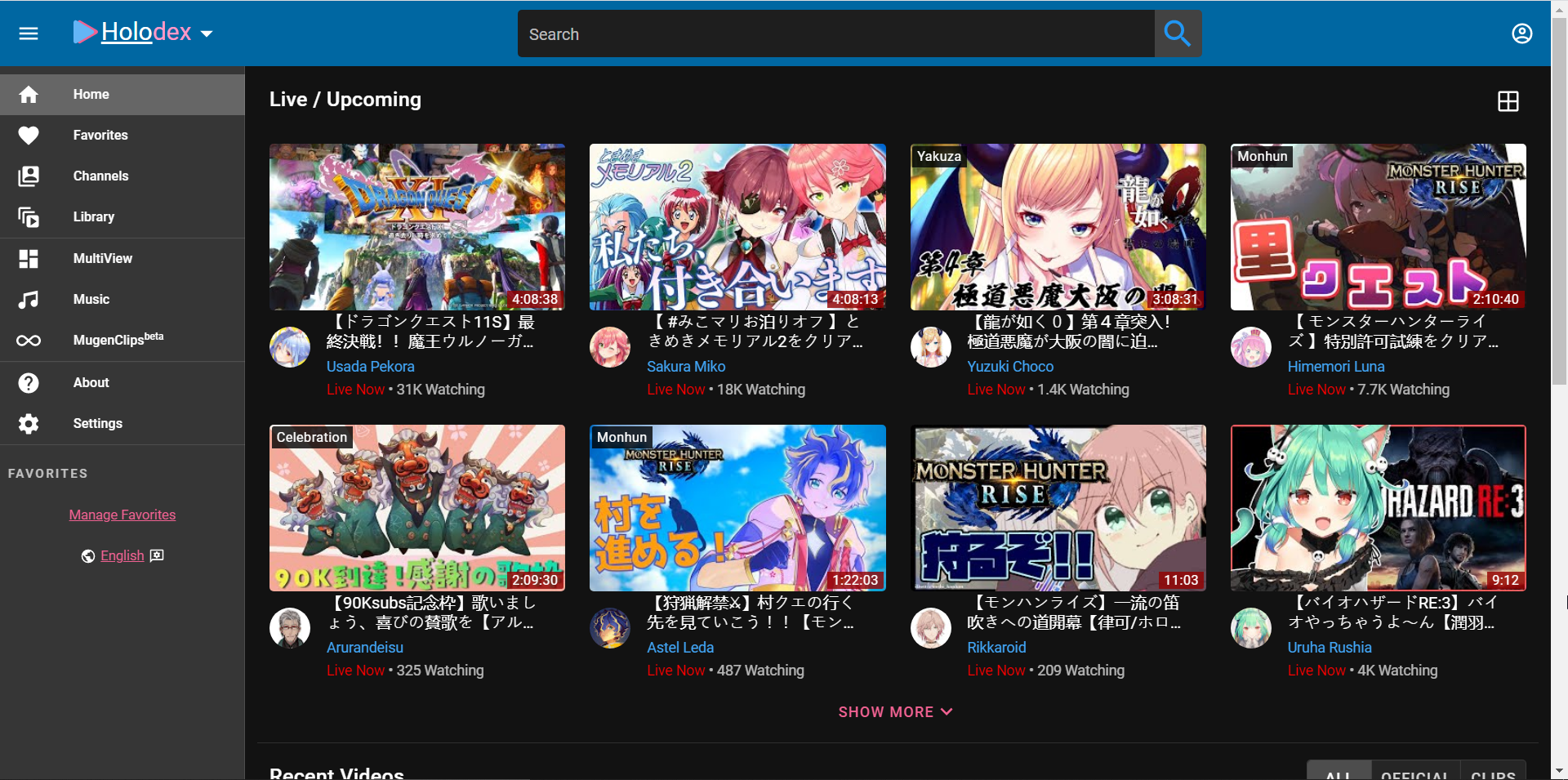Open the Tokimeki Memorial 2 stream thumbnail
The image size is (1568, 780).
coord(737,227)
